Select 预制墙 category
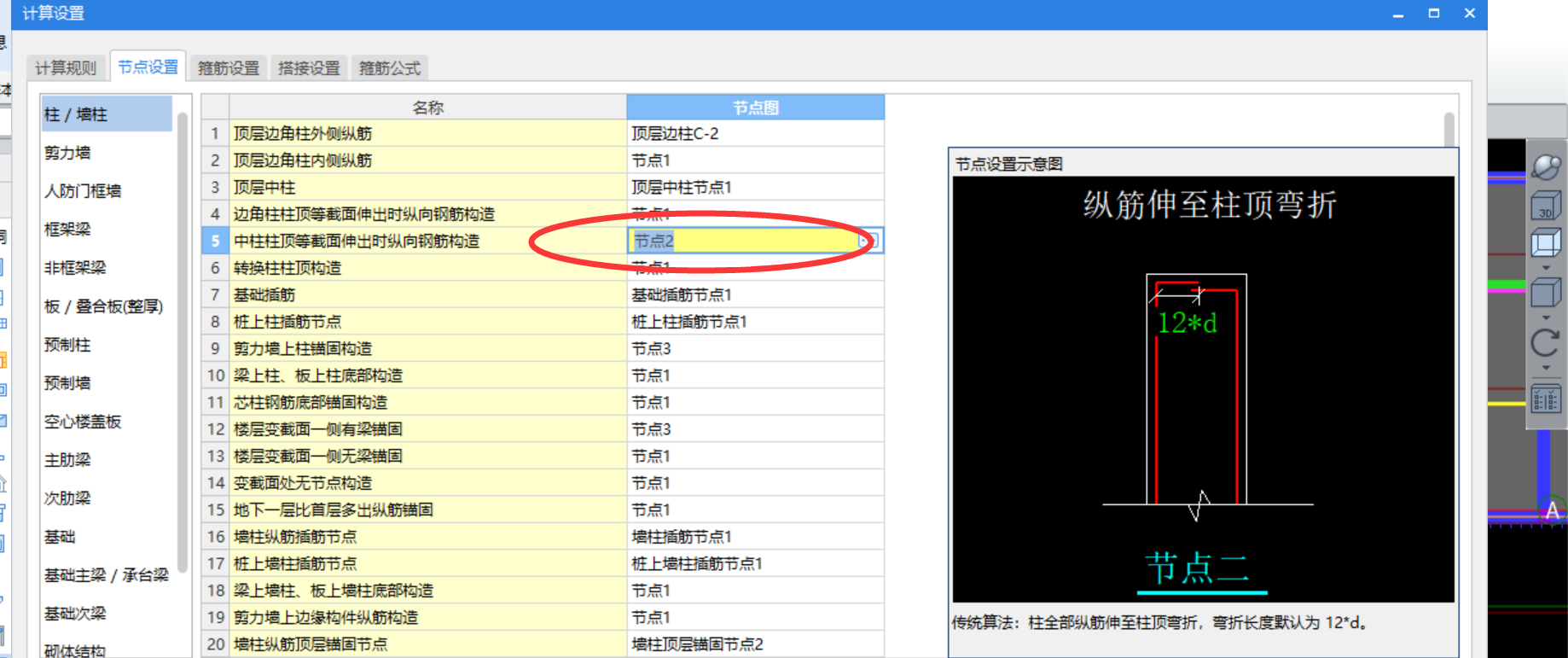Image resolution: width=1568 pixels, height=658 pixels. coord(107,383)
